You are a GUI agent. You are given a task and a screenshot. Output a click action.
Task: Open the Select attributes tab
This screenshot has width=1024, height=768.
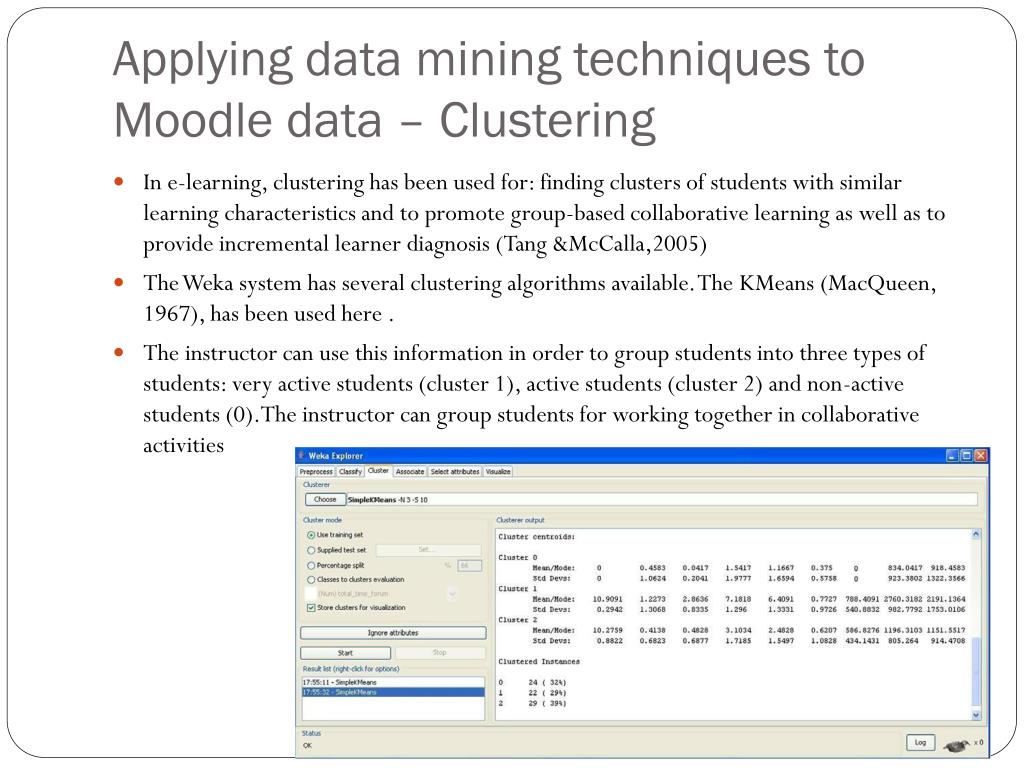tap(455, 472)
